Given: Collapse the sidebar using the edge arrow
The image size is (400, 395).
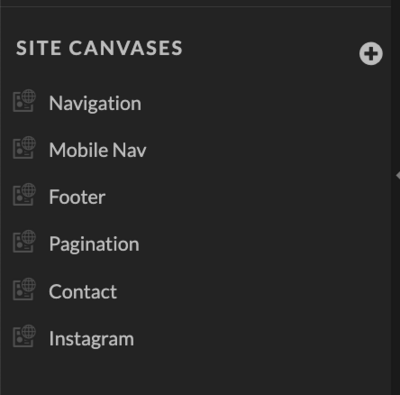Looking at the screenshot, I should [398, 175].
